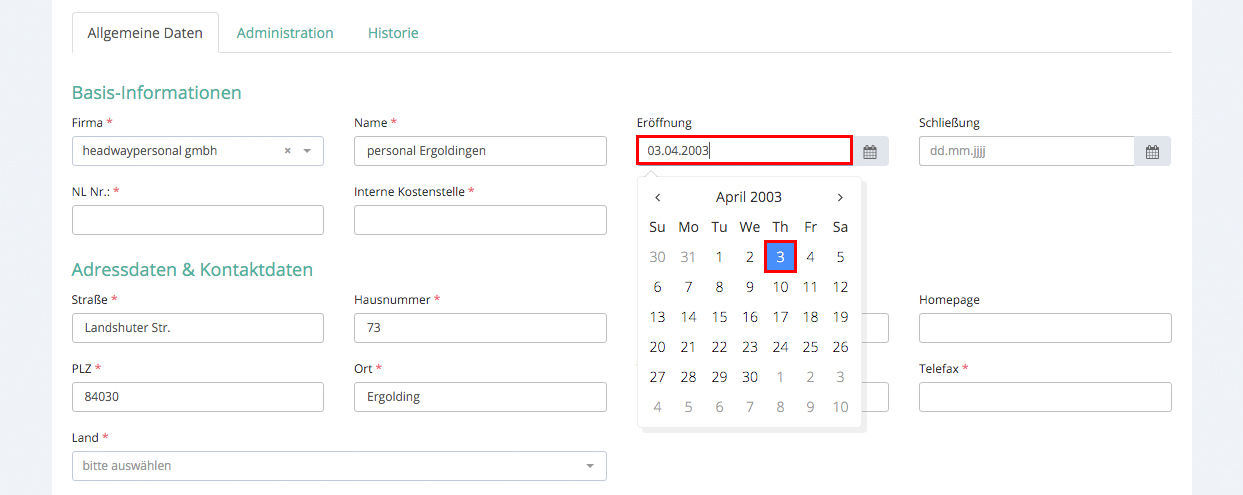Pick April 15 in the calendar
The width and height of the screenshot is (1243, 495).
coord(719,317)
